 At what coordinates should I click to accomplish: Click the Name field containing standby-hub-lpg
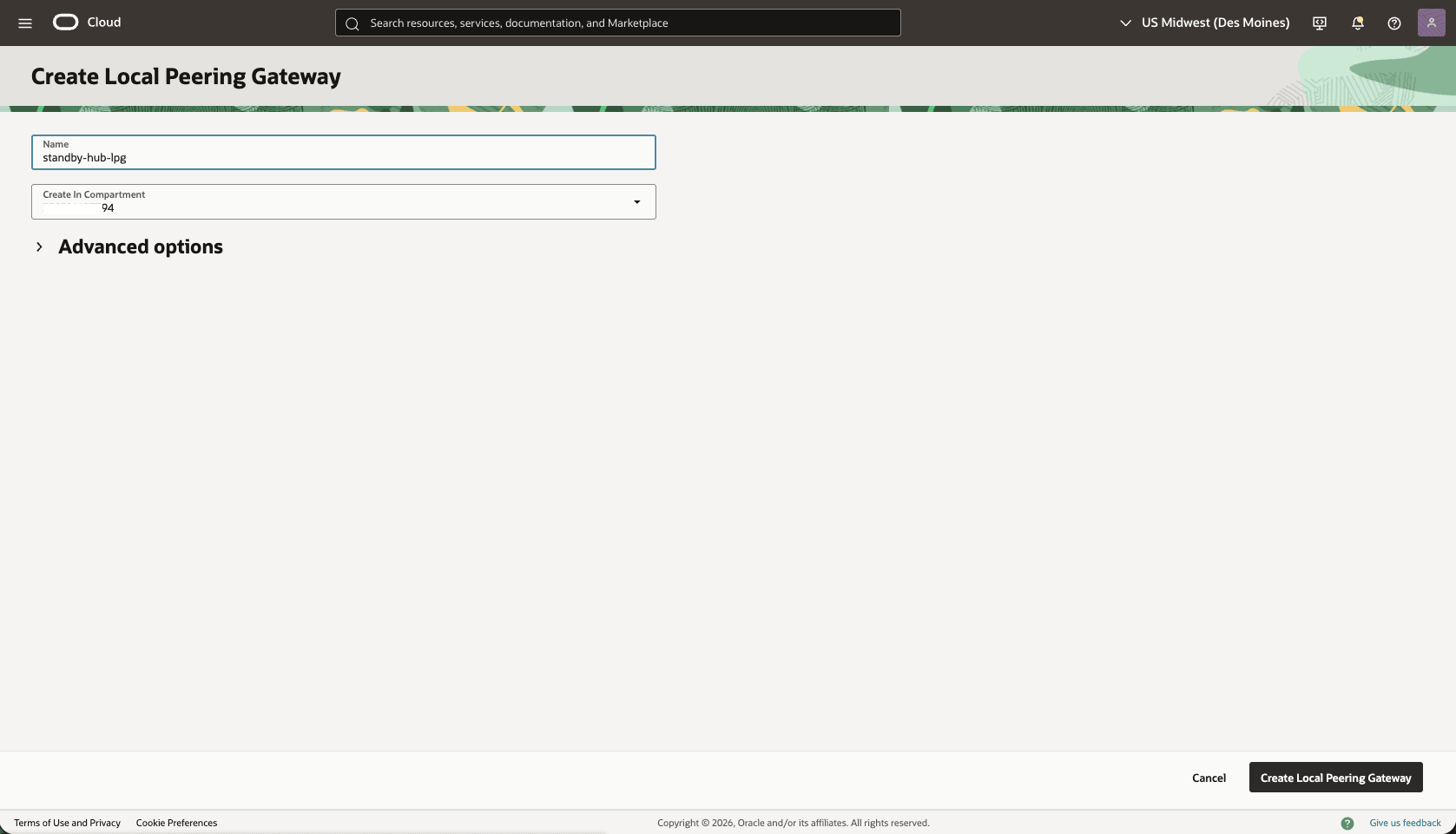(343, 157)
